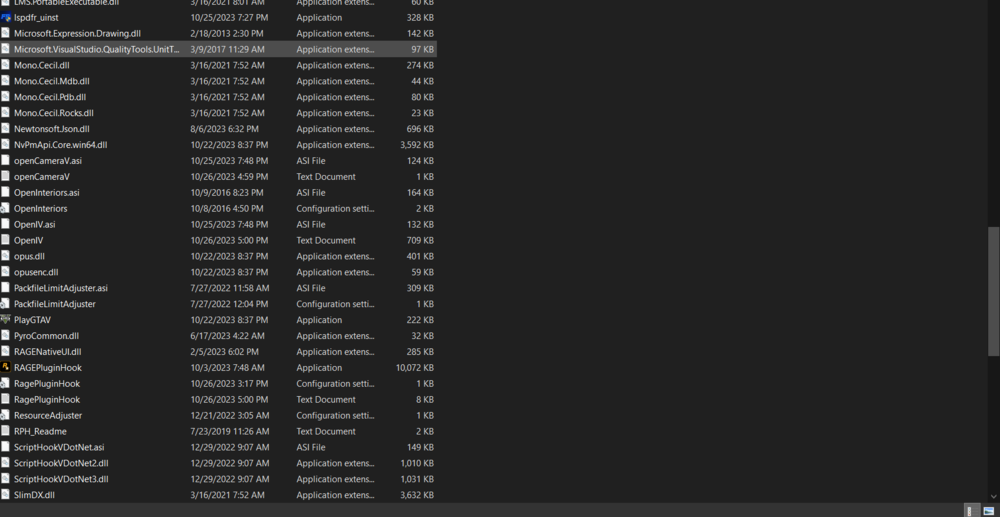Click the RagePluginHook configuration file icon
This screenshot has height=517, width=1000.
6,384
